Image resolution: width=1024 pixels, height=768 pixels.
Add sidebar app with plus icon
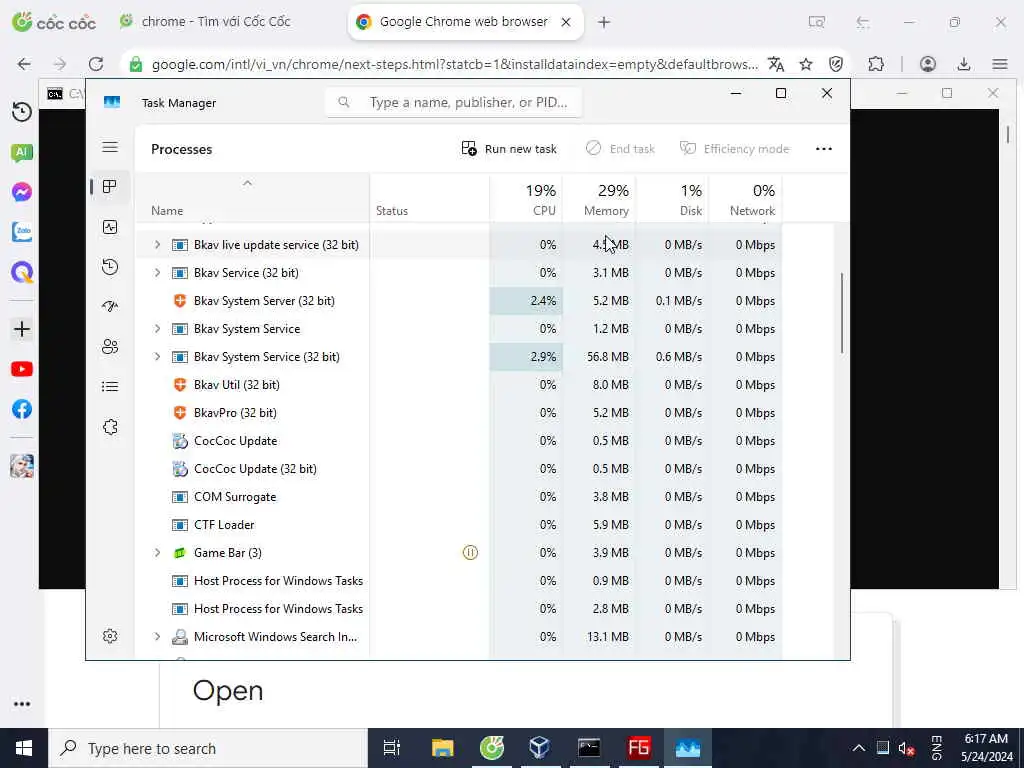coord(22,329)
